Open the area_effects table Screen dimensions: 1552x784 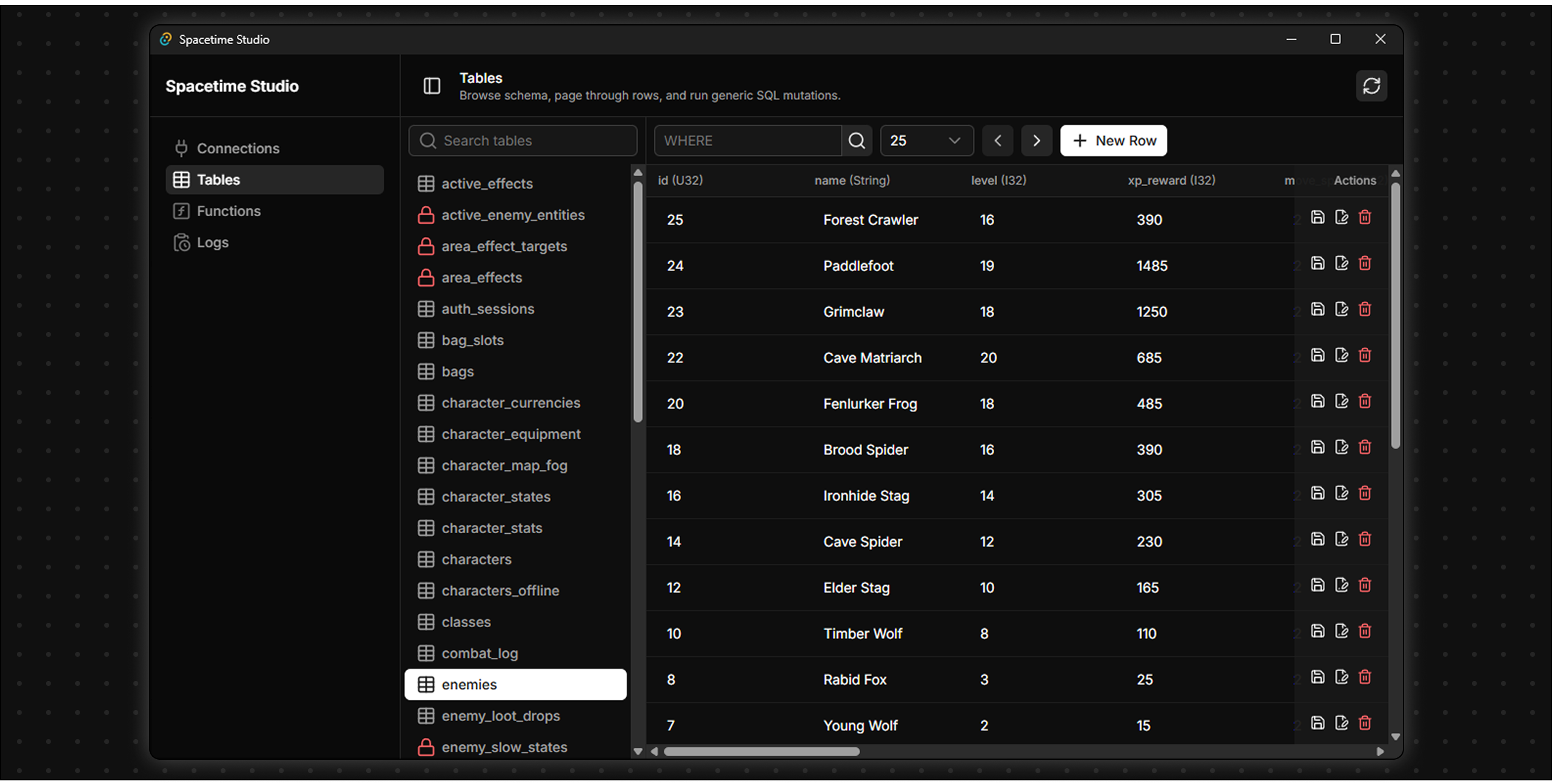(x=515, y=277)
